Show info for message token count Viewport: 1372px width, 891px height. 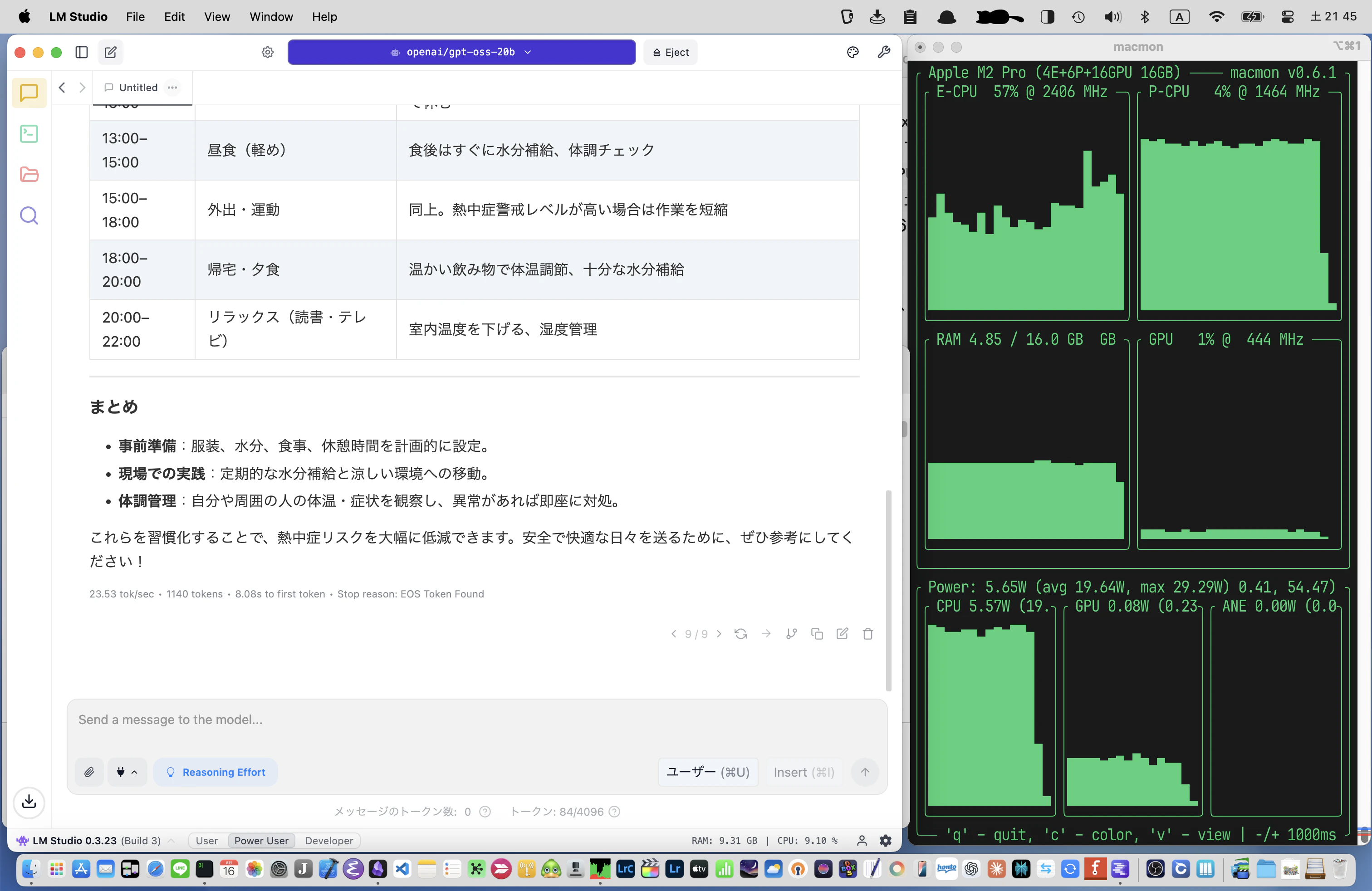point(485,812)
